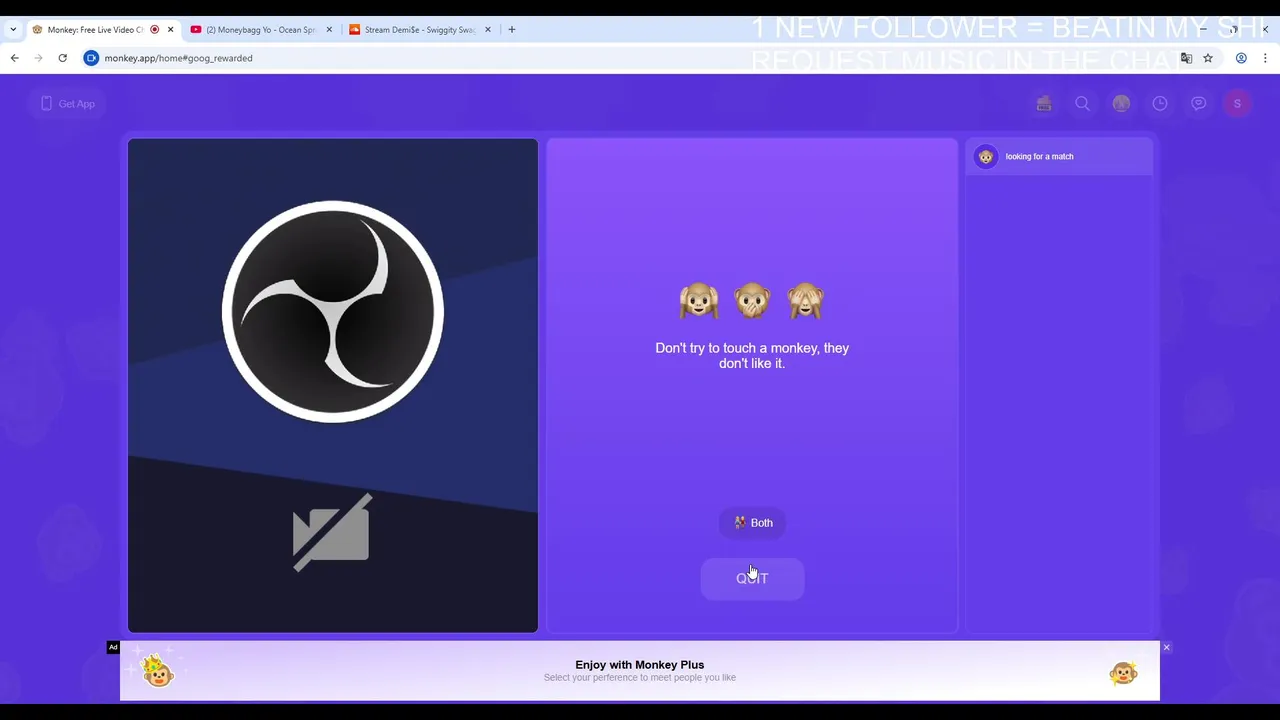The height and width of the screenshot is (720, 1280).
Task: Open the Chrome three-dot menu
Action: 1265,58
